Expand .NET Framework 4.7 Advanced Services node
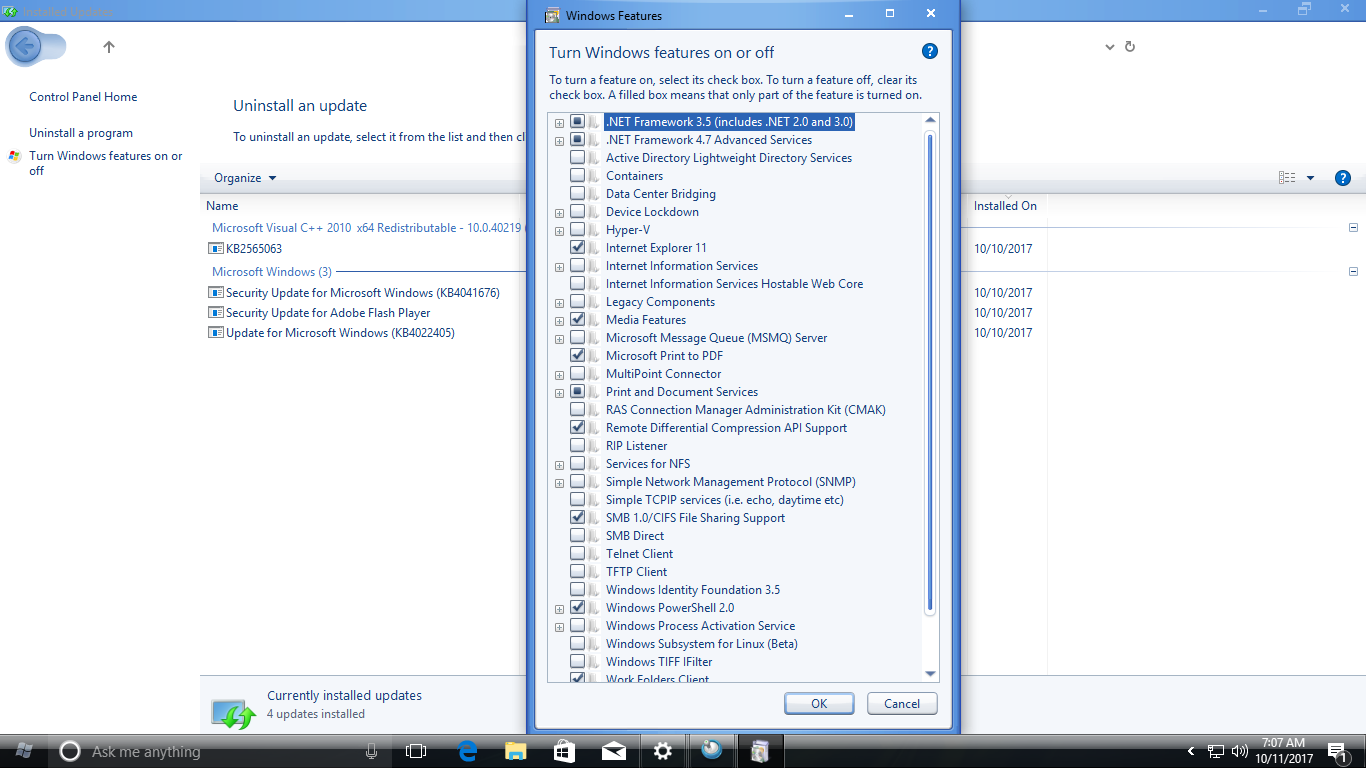Screen dimensions: 1366x768 coord(559,140)
